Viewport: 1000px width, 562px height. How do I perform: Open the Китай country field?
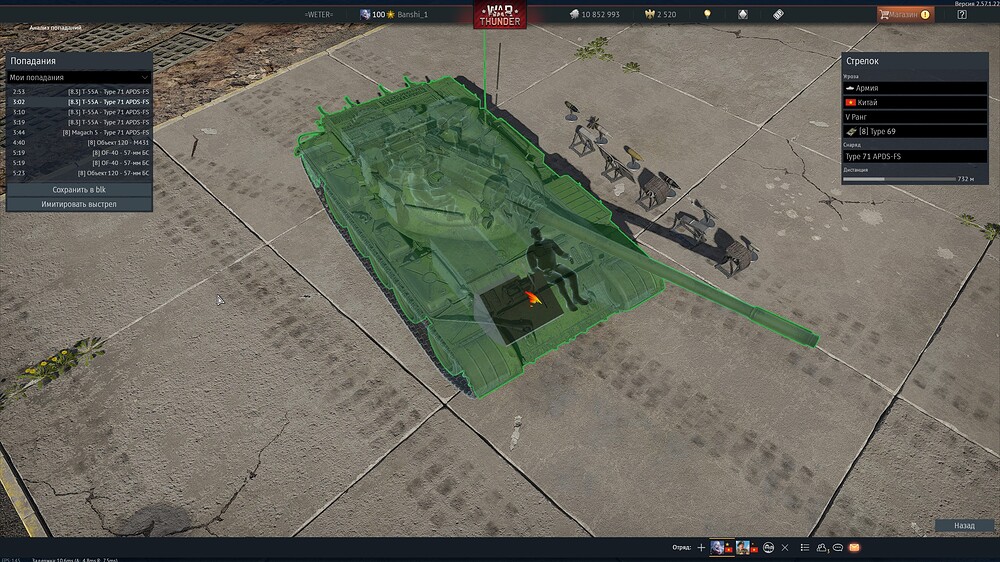(915, 102)
